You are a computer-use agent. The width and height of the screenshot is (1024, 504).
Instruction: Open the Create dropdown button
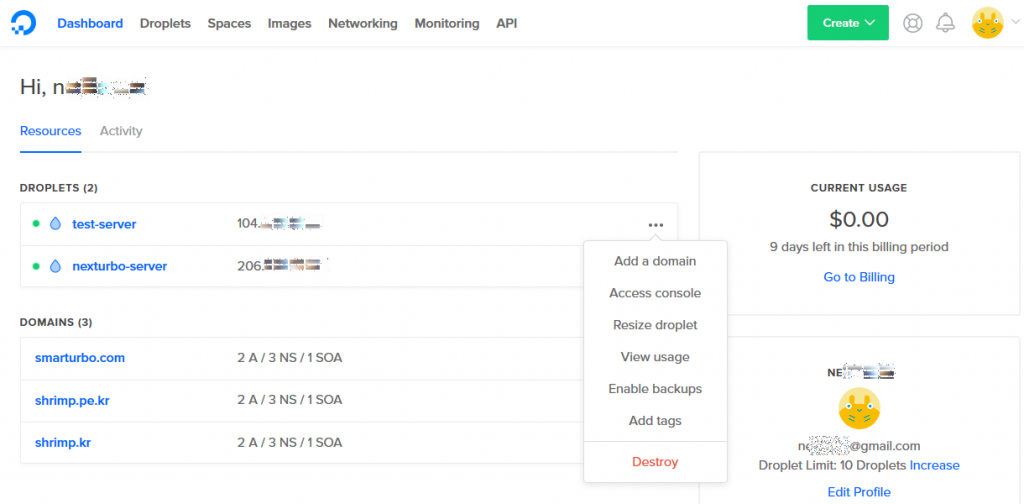848,23
